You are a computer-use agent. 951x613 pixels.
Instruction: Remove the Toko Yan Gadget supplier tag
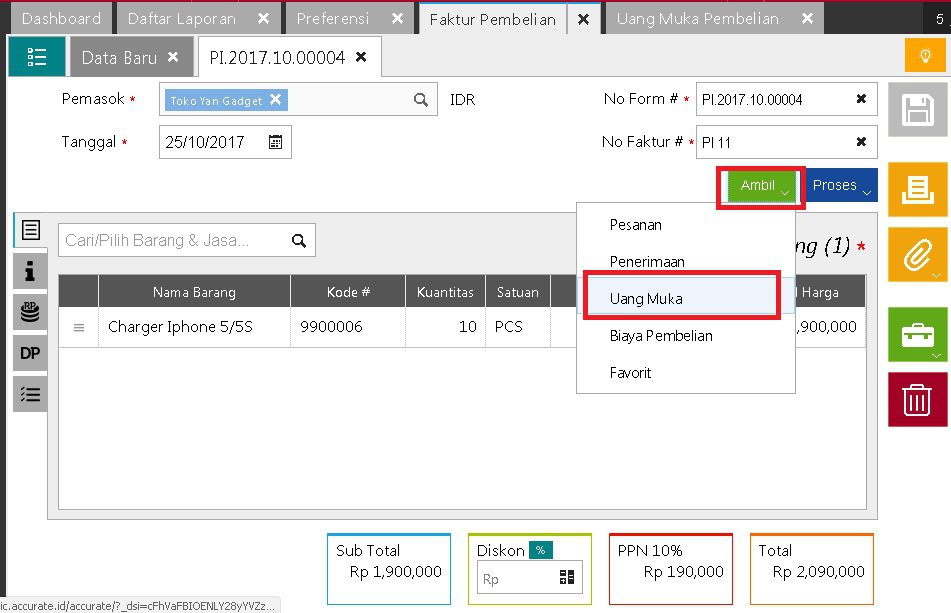pos(276,100)
